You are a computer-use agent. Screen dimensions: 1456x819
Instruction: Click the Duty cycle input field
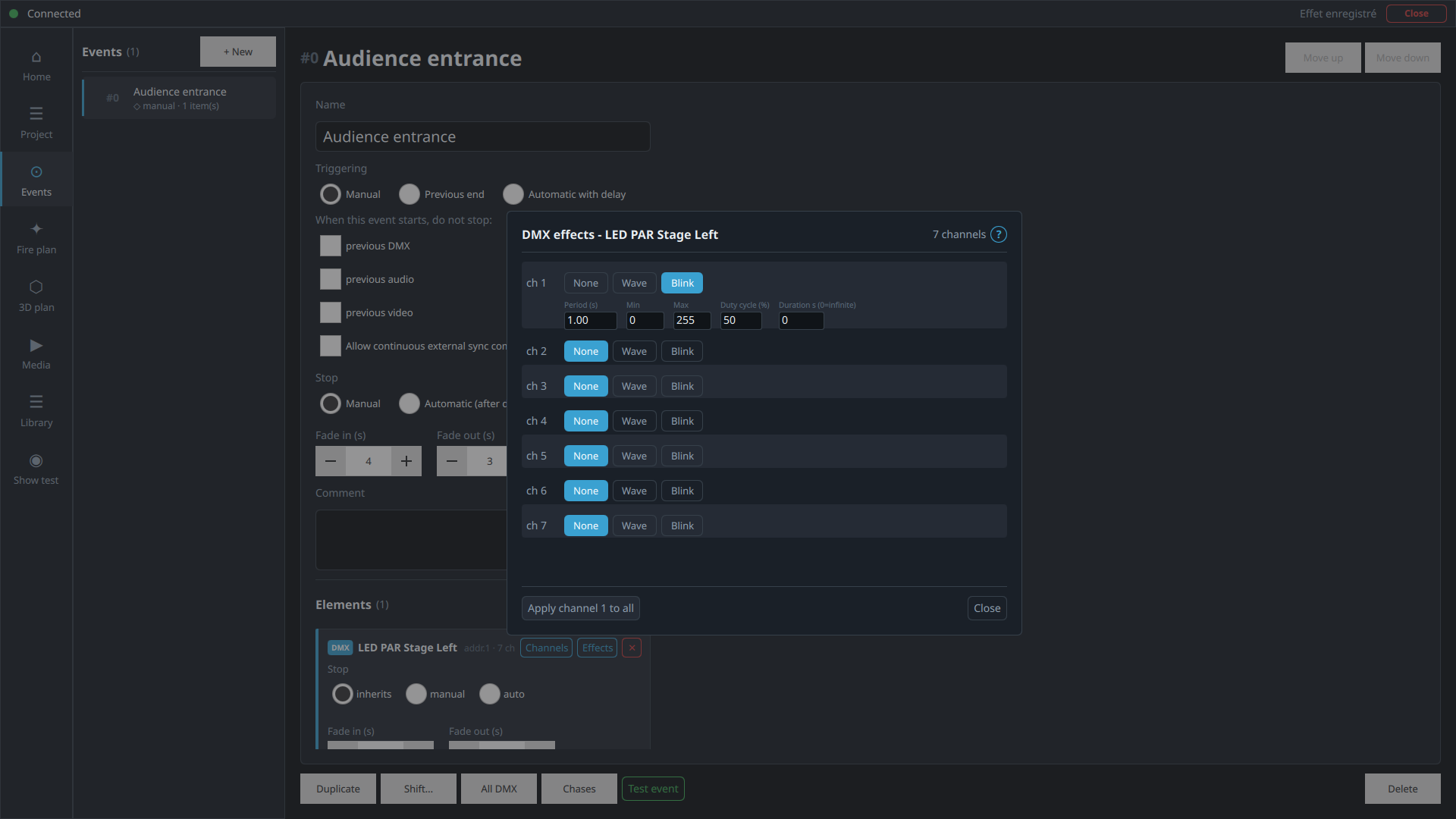pos(741,320)
